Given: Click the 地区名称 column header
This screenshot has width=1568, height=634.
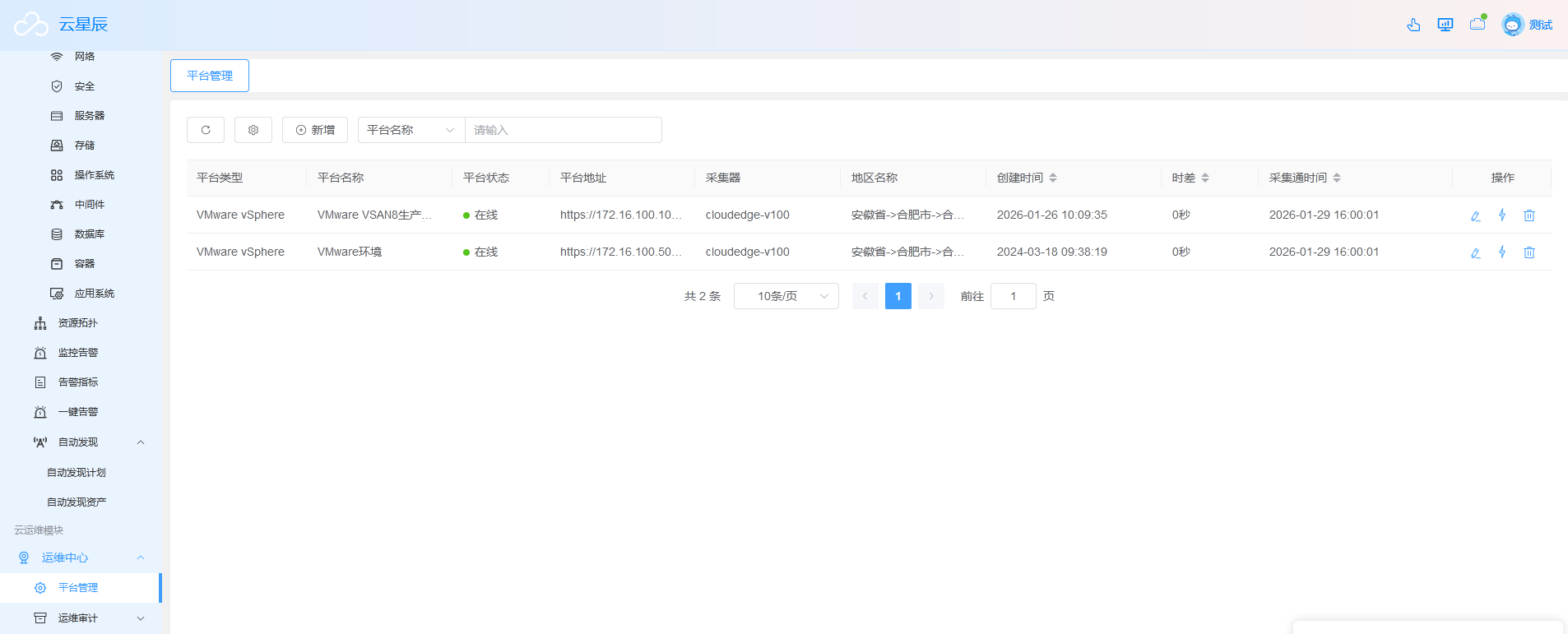Looking at the screenshot, I should pos(874,178).
